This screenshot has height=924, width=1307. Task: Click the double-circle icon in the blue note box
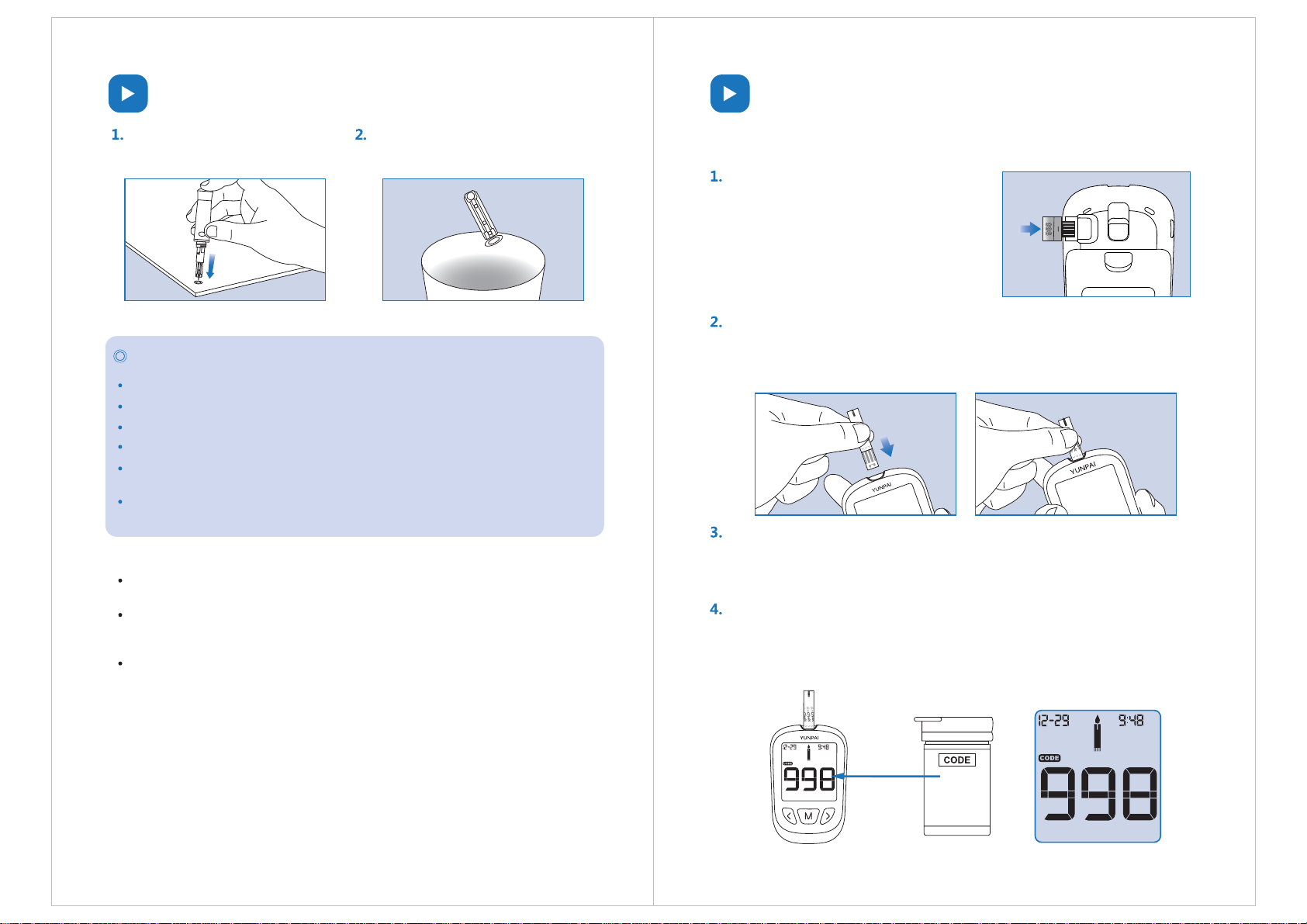[x=120, y=357]
